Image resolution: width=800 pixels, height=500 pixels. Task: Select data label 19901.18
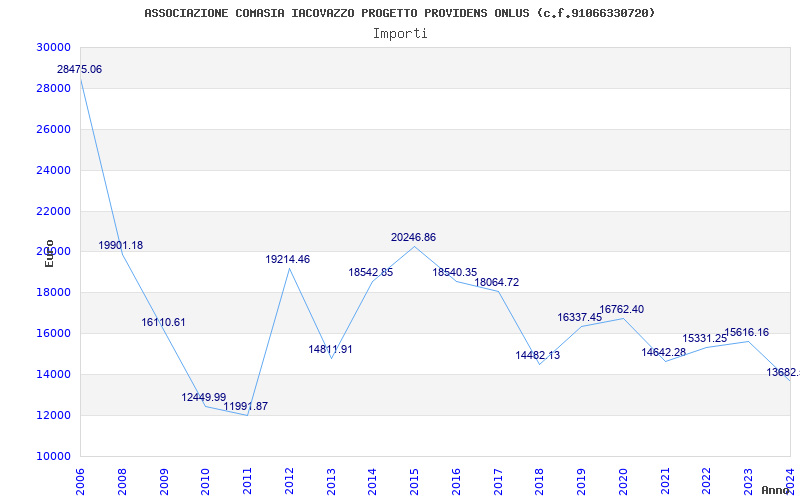(x=120, y=245)
